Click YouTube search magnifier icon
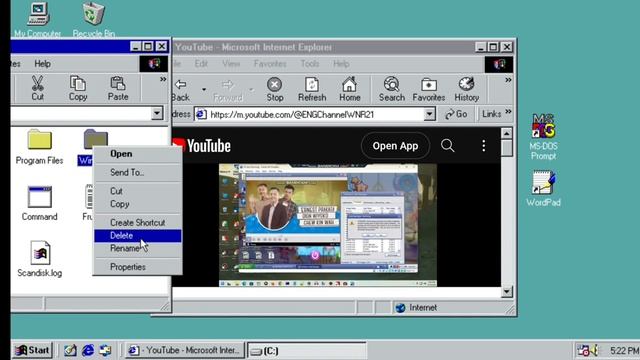Viewport: 640px width, 360px height. [x=447, y=145]
